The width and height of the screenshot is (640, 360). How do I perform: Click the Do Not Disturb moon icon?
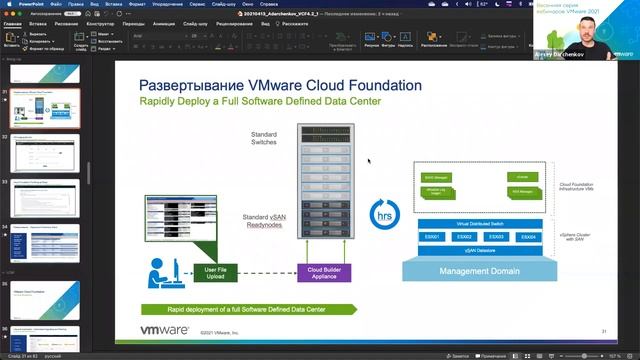click(x=497, y=4)
